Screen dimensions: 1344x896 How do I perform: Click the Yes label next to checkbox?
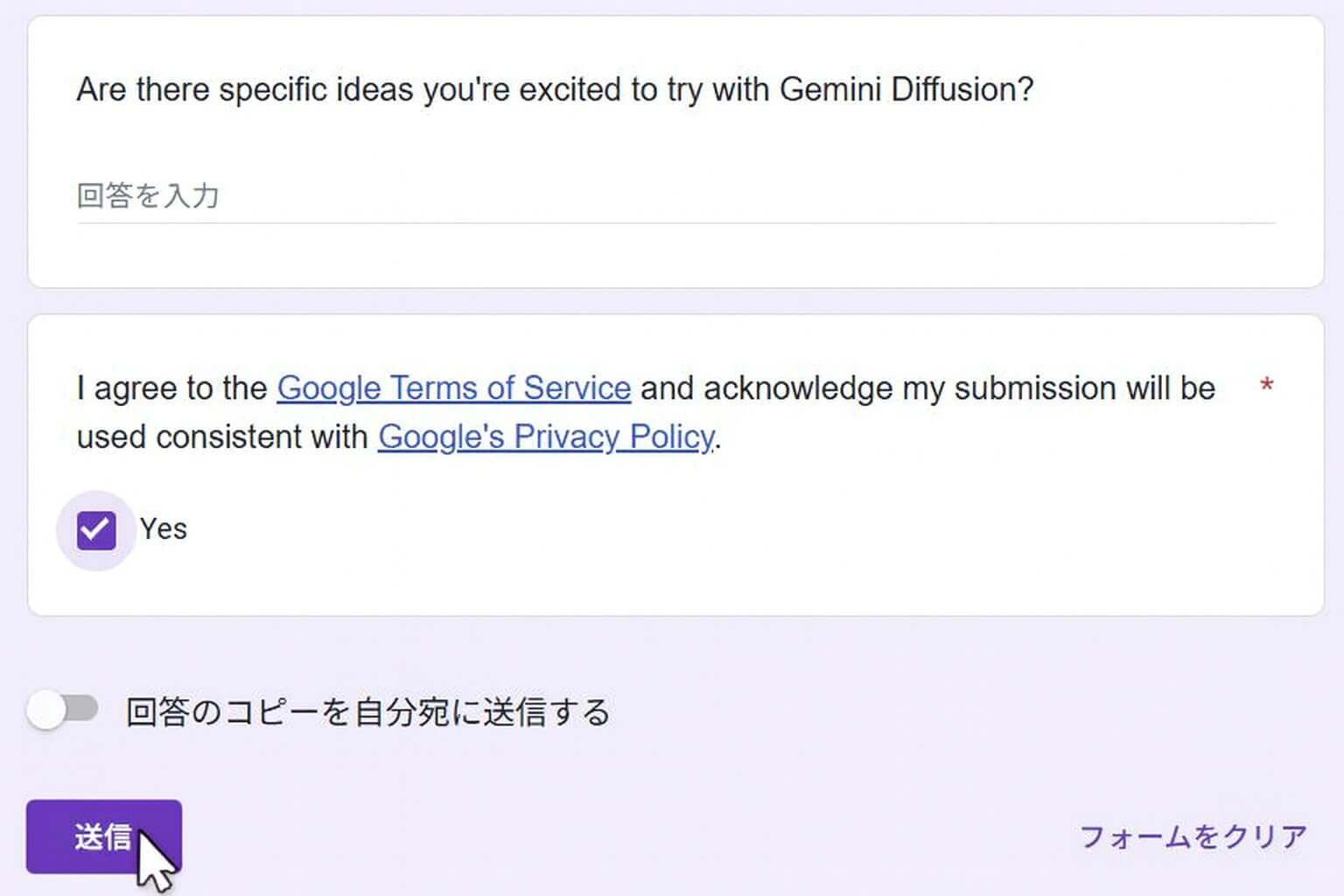pyautogui.click(x=164, y=529)
